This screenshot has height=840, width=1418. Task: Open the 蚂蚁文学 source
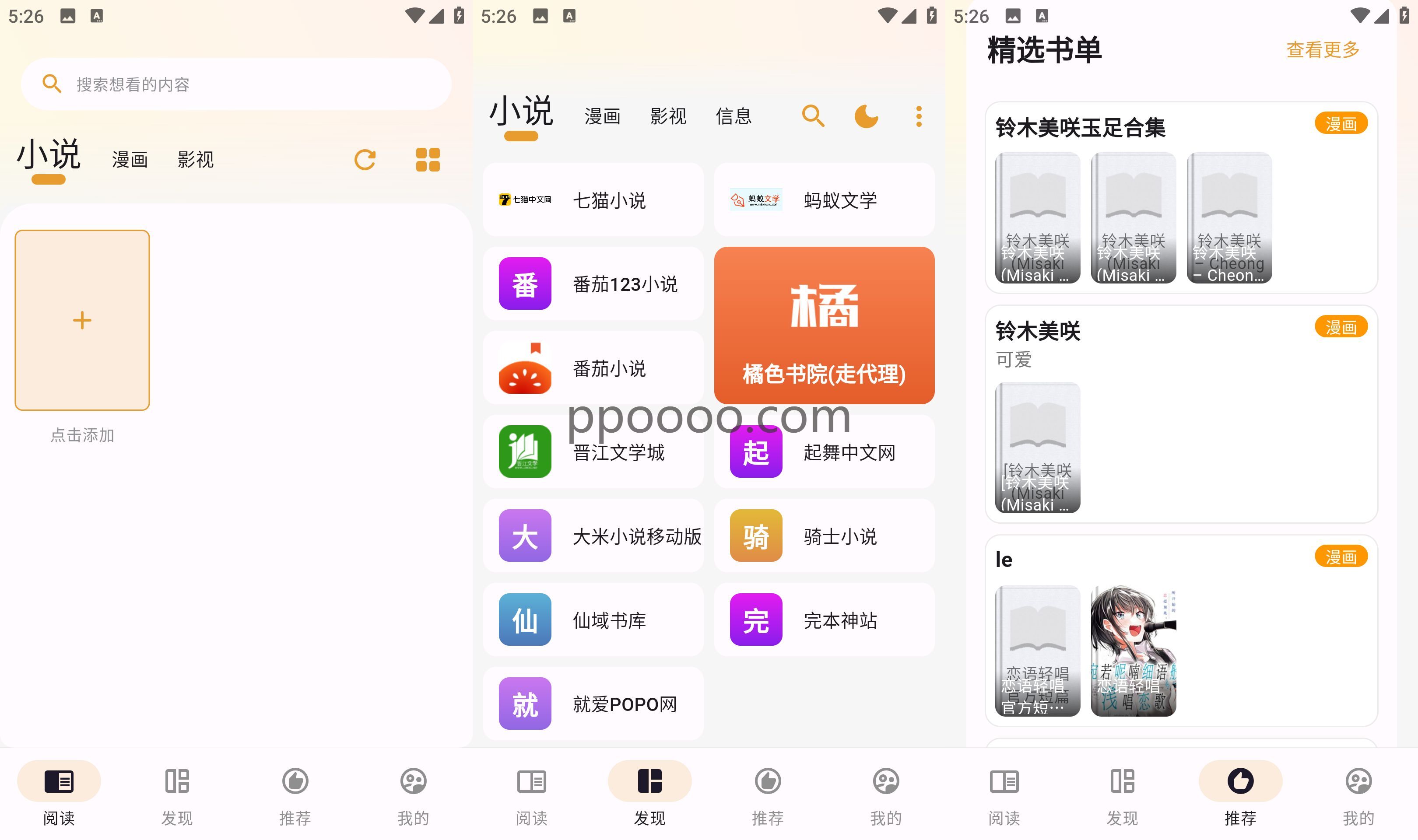pyautogui.click(x=824, y=200)
